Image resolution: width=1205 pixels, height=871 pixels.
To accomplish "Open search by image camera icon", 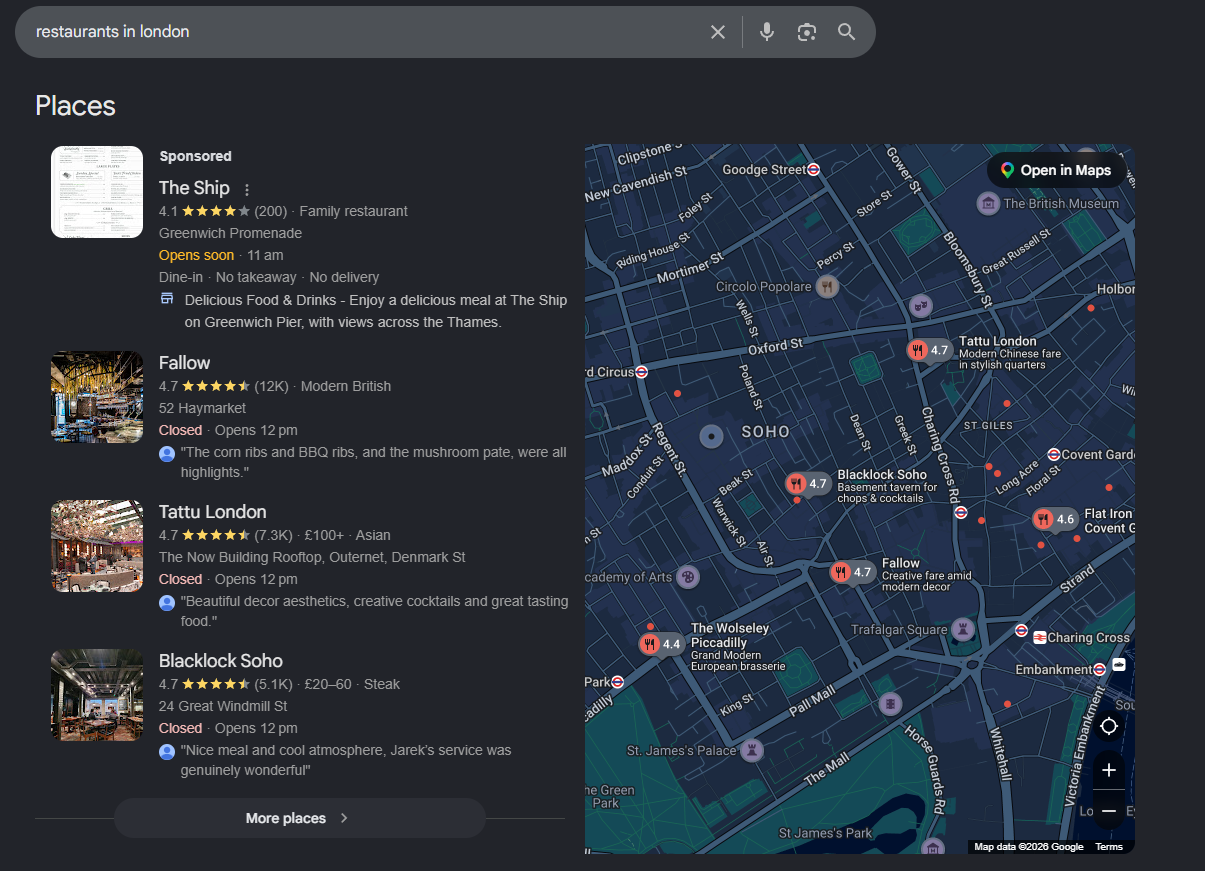I will pos(807,32).
